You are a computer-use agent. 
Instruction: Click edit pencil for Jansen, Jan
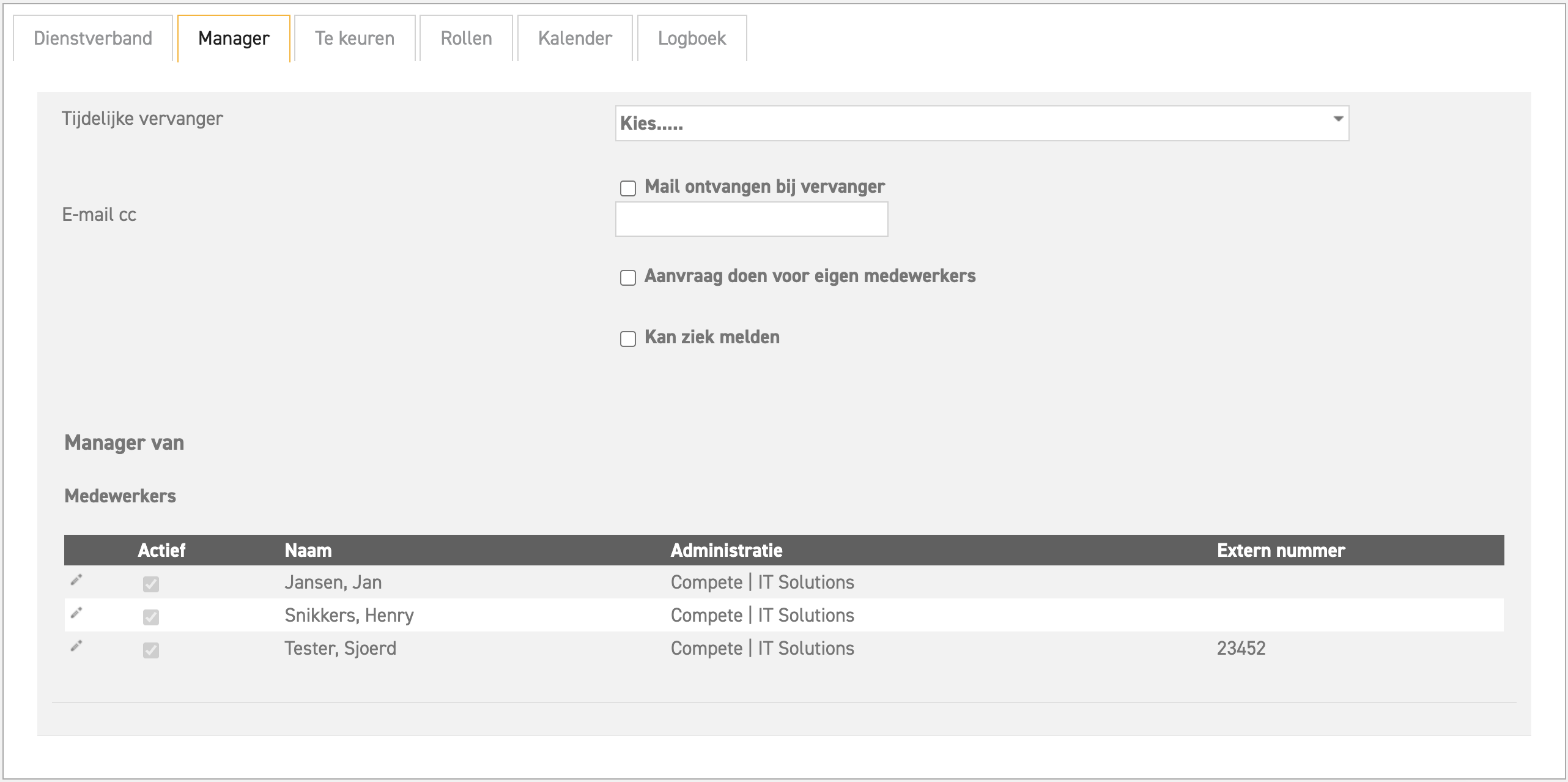click(76, 580)
